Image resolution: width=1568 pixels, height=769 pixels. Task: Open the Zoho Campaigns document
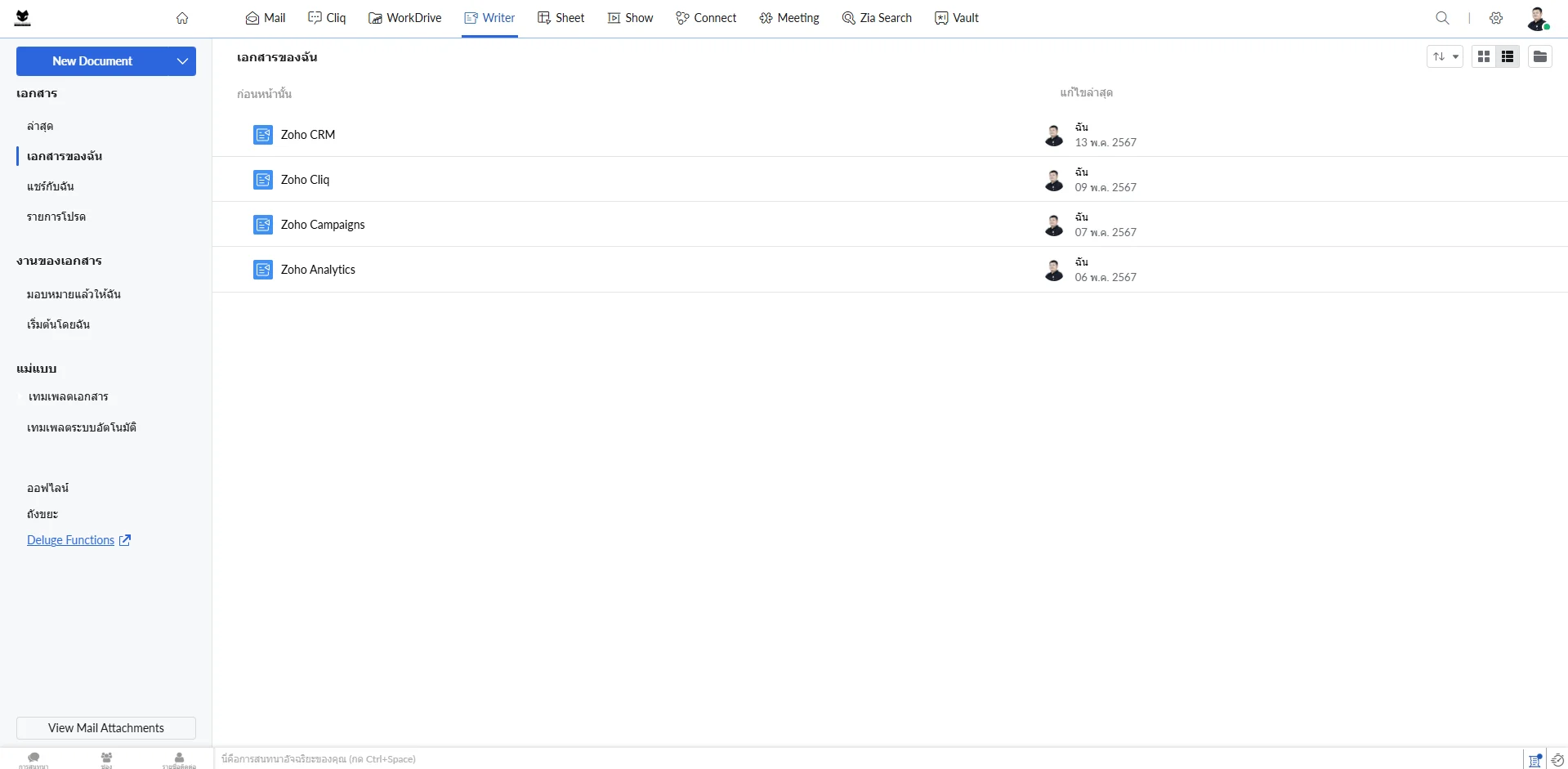(x=323, y=225)
